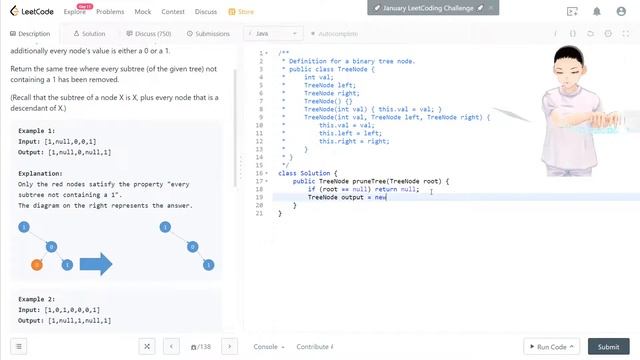Viewport: 640px width, 360px height.
Task: Click the description panel scrollbar
Action: (x=235, y=128)
